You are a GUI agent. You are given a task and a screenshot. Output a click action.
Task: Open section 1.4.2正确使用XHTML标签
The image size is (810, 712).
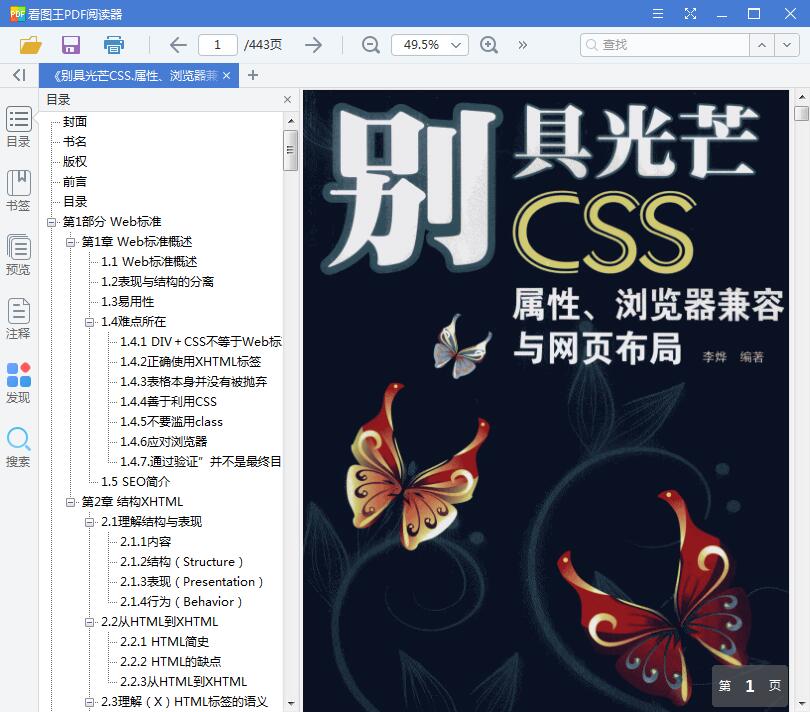click(191, 362)
